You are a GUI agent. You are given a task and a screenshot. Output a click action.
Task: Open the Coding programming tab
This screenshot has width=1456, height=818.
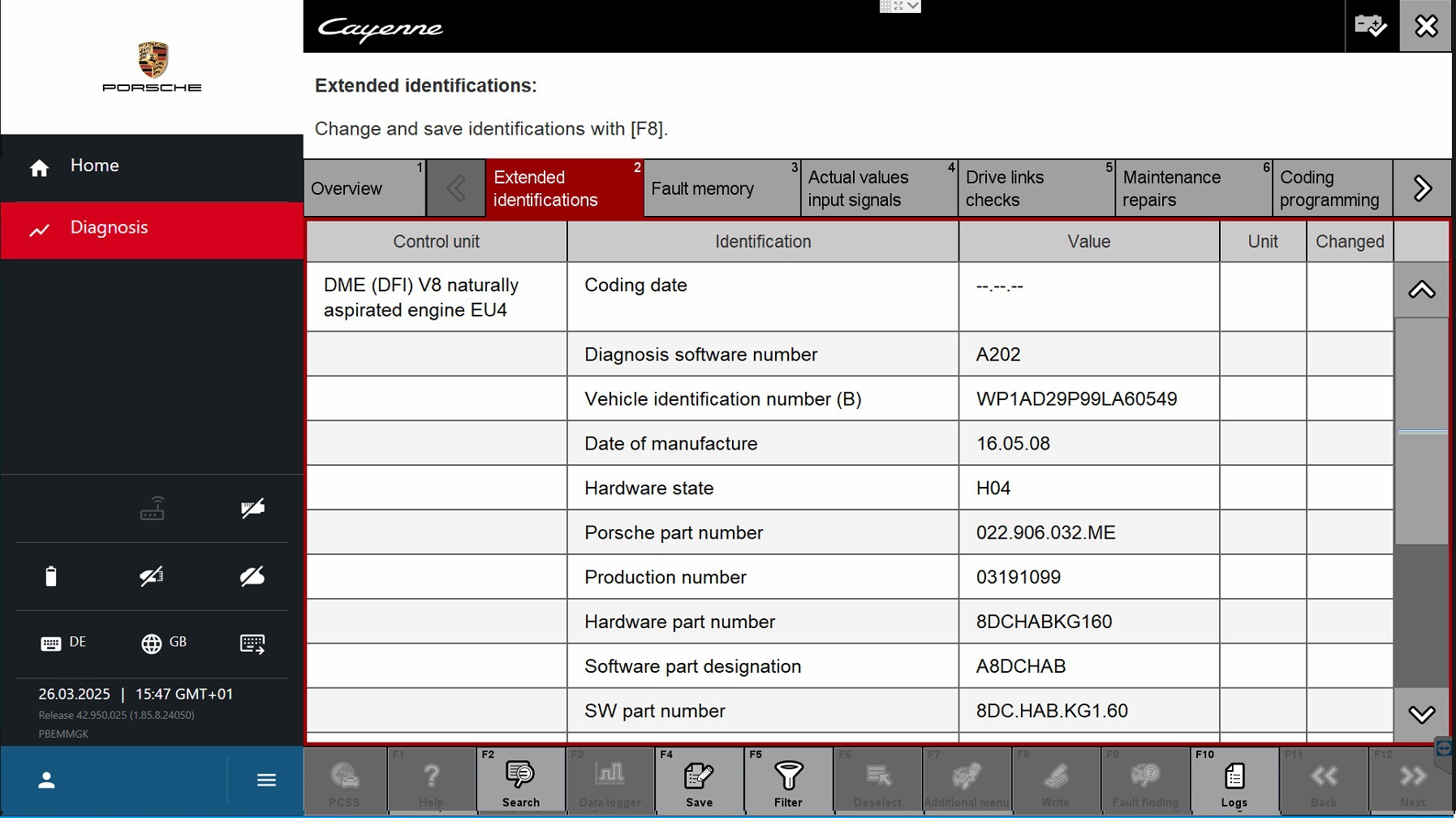1333,188
